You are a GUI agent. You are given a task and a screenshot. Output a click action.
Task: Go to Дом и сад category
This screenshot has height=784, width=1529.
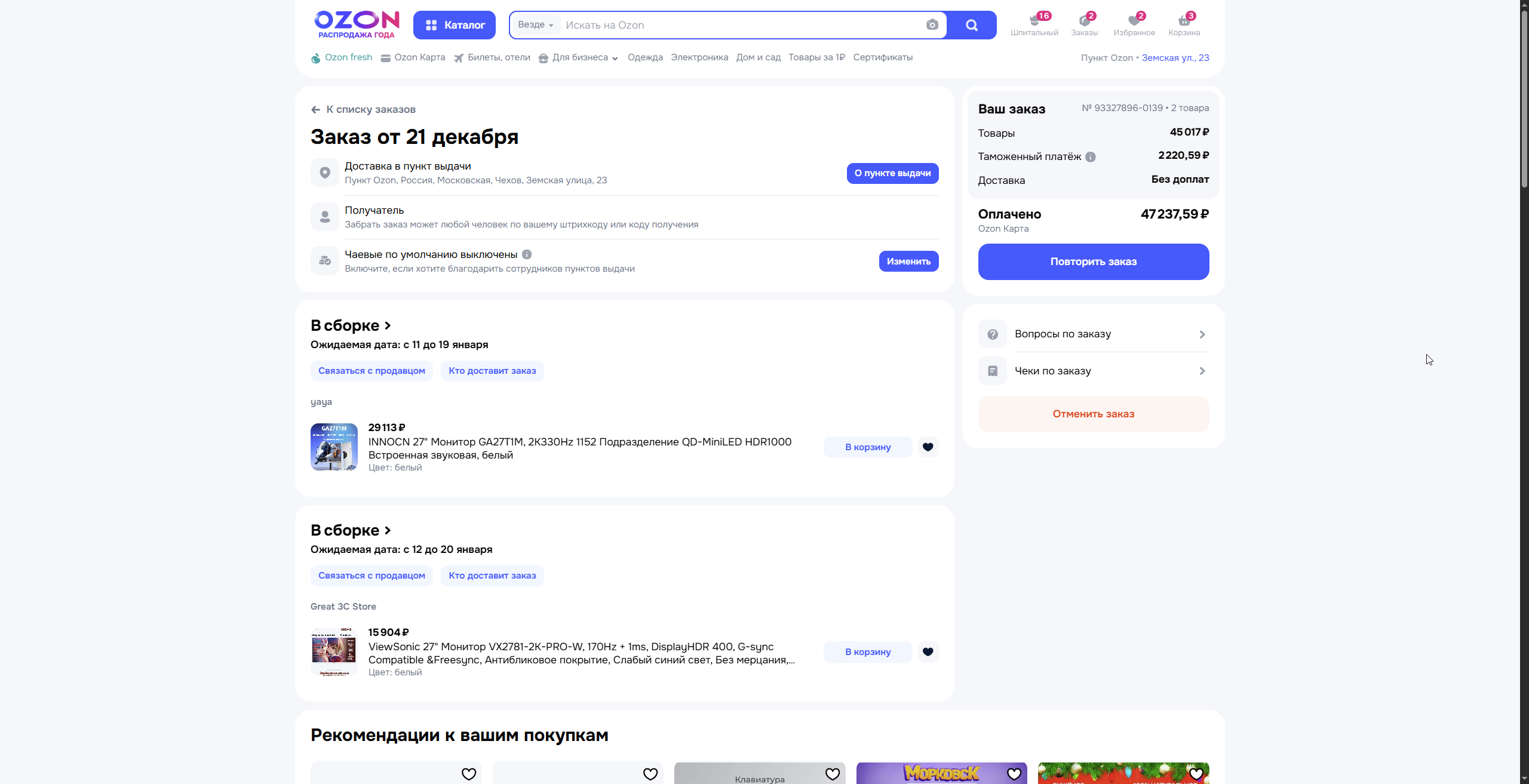pos(759,58)
